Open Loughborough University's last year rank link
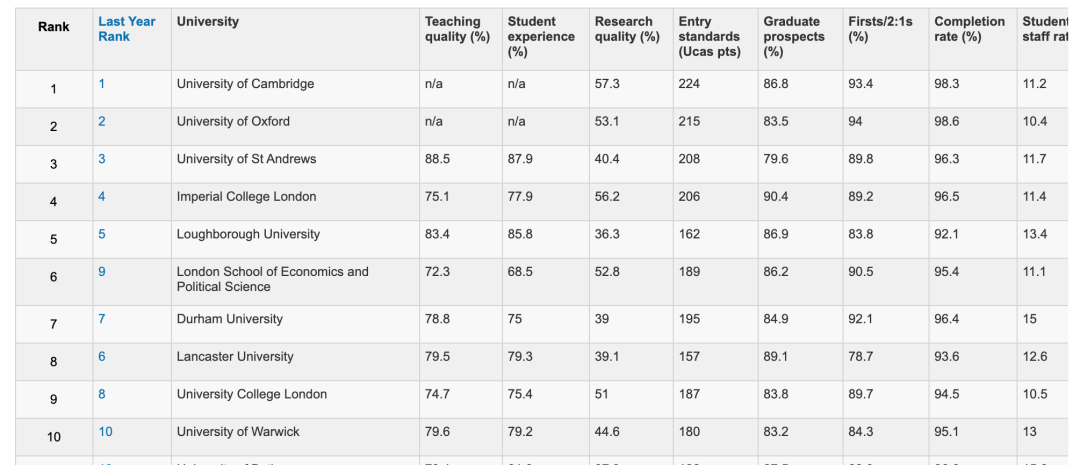Screen dimensions: 1080x465 pos(102,234)
